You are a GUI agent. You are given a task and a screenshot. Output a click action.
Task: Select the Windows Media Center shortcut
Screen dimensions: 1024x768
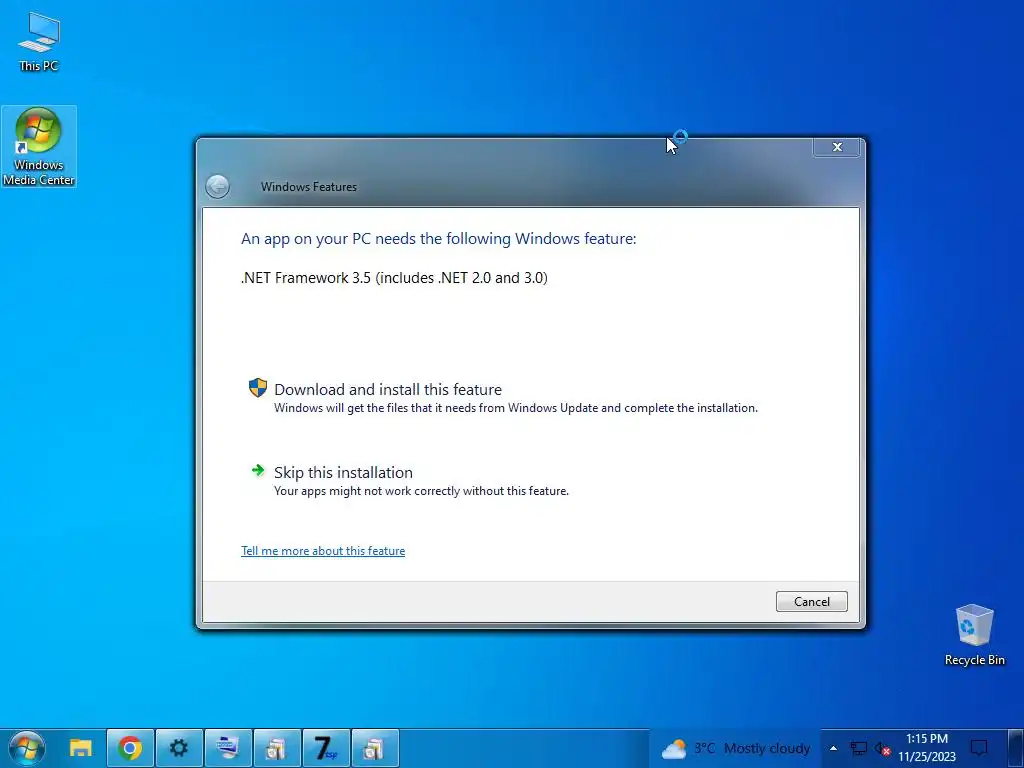[39, 147]
